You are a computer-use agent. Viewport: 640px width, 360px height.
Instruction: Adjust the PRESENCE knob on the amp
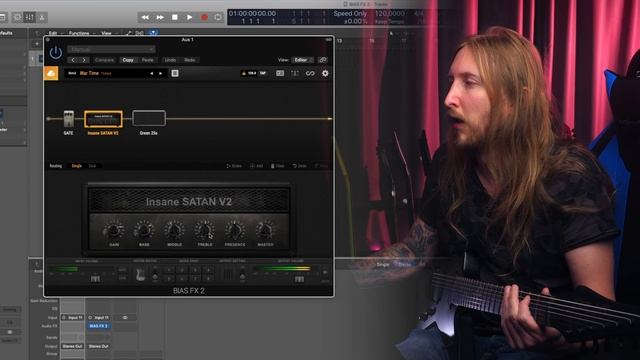[235, 231]
